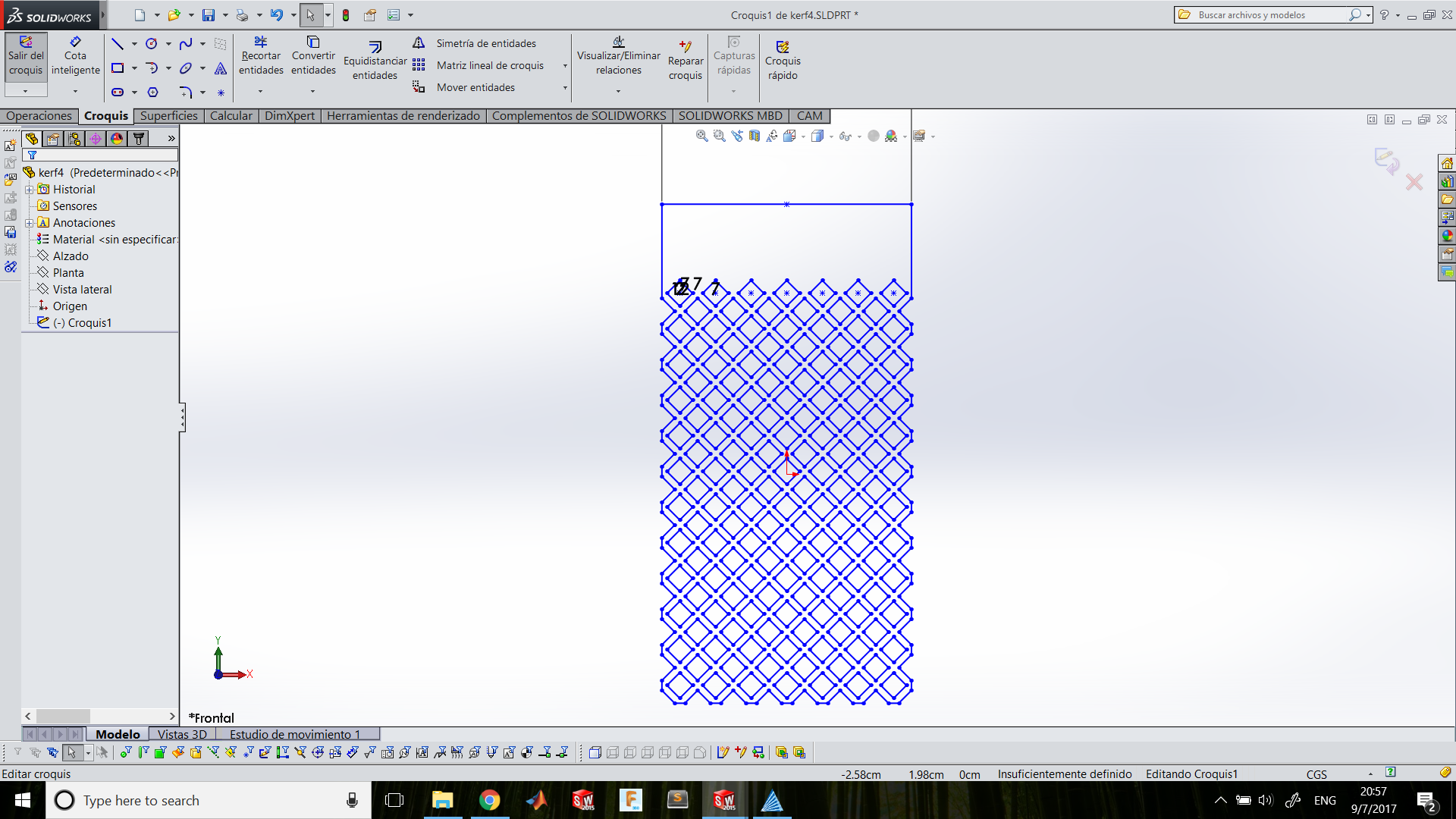1456x819 pixels.
Task: Click the Section View icon
Action: [755, 136]
